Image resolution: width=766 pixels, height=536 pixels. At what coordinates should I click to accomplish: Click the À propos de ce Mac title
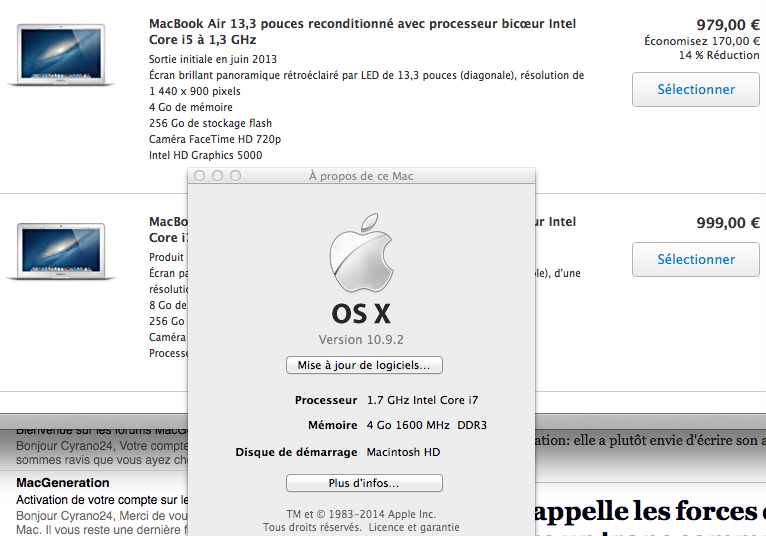pos(361,176)
